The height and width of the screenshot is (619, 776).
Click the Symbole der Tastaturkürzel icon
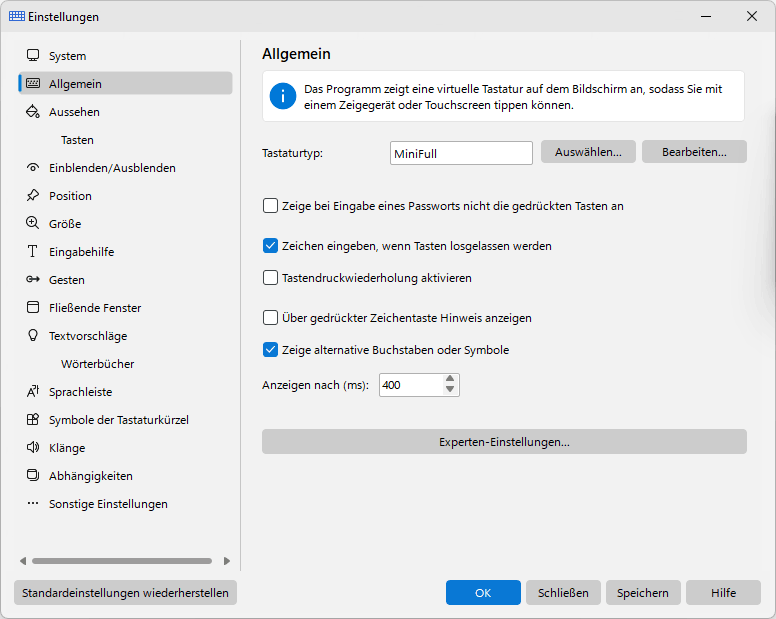pyautogui.click(x=33, y=420)
